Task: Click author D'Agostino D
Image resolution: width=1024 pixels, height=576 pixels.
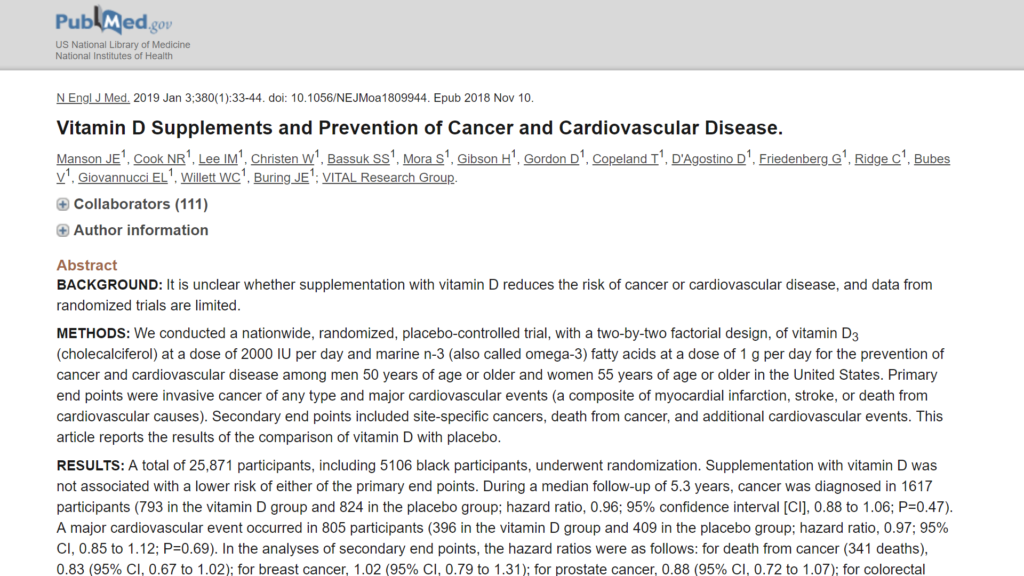Action: (x=708, y=160)
